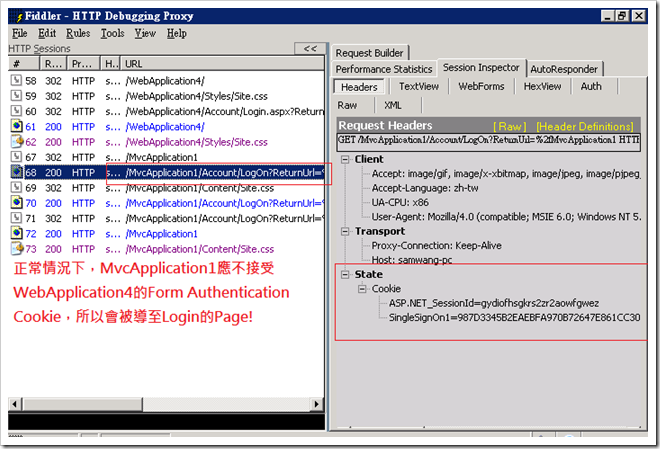Click the redirect icon of session 71
This screenshot has height=449, width=660.
16,218
